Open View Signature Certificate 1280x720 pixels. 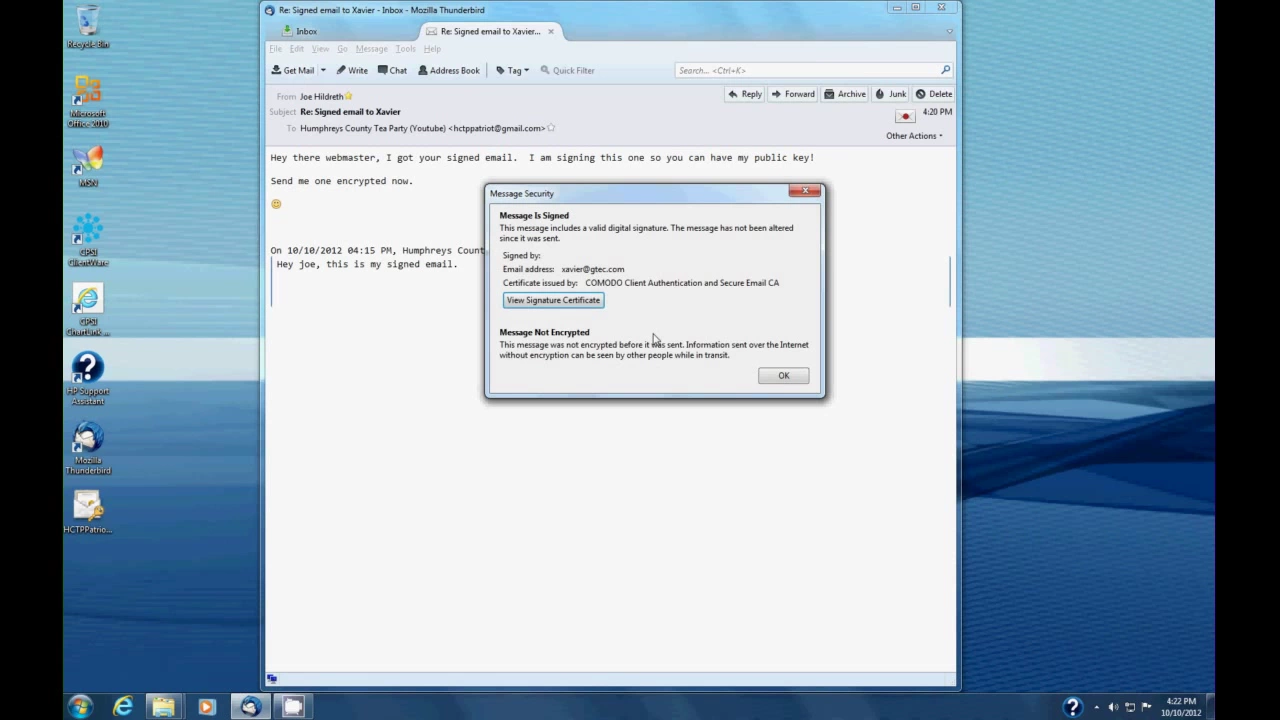(x=553, y=300)
